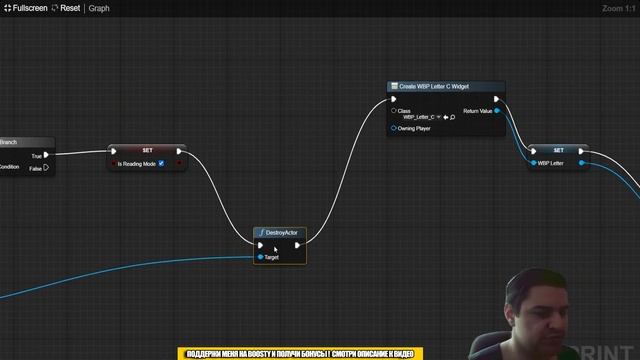
Task: Click output exec pin of WBP Letter SET node
Action: (581, 151)
